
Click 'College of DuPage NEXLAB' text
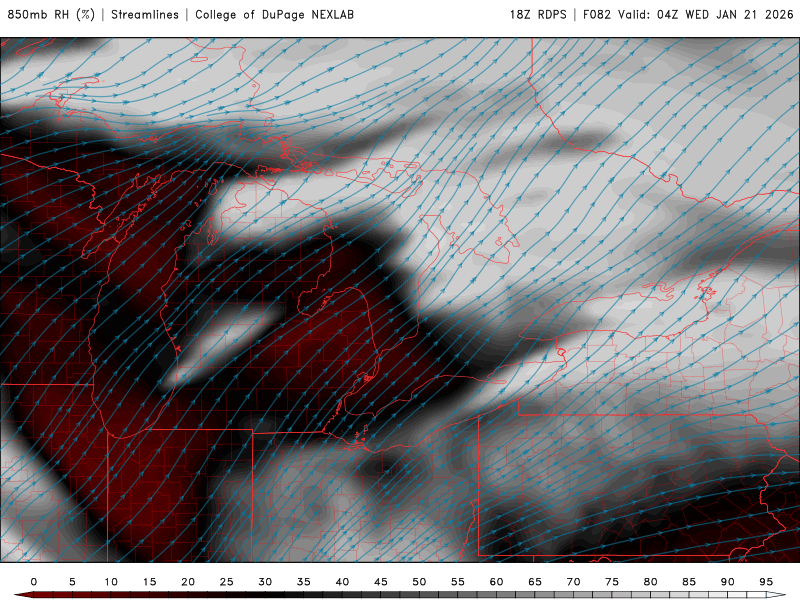[x=274, y=14]
